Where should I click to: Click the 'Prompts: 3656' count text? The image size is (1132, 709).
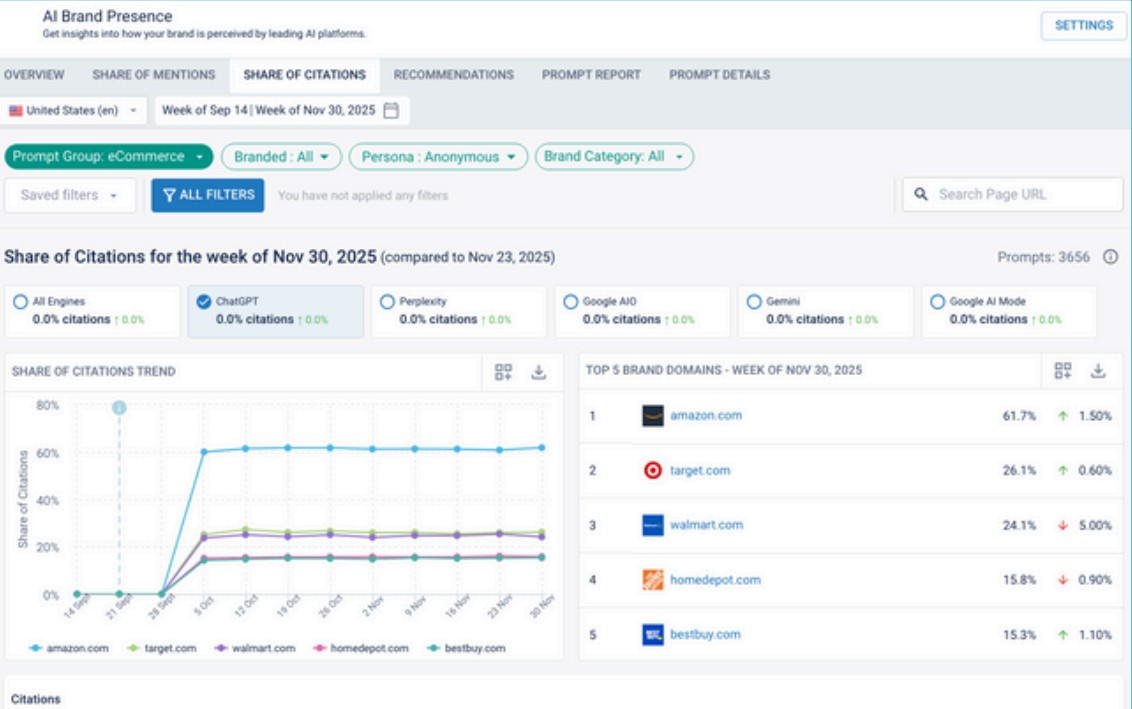point(1043,257)
